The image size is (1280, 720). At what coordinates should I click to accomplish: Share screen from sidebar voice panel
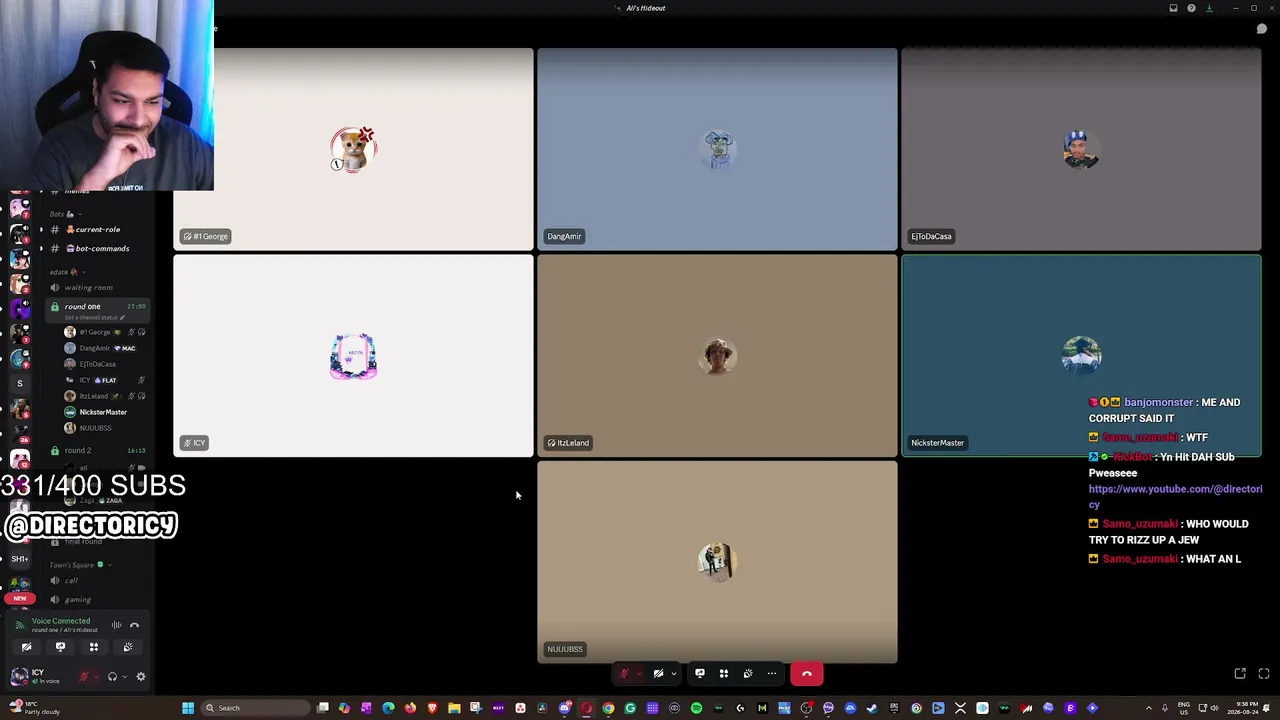(x=60, y=647)
